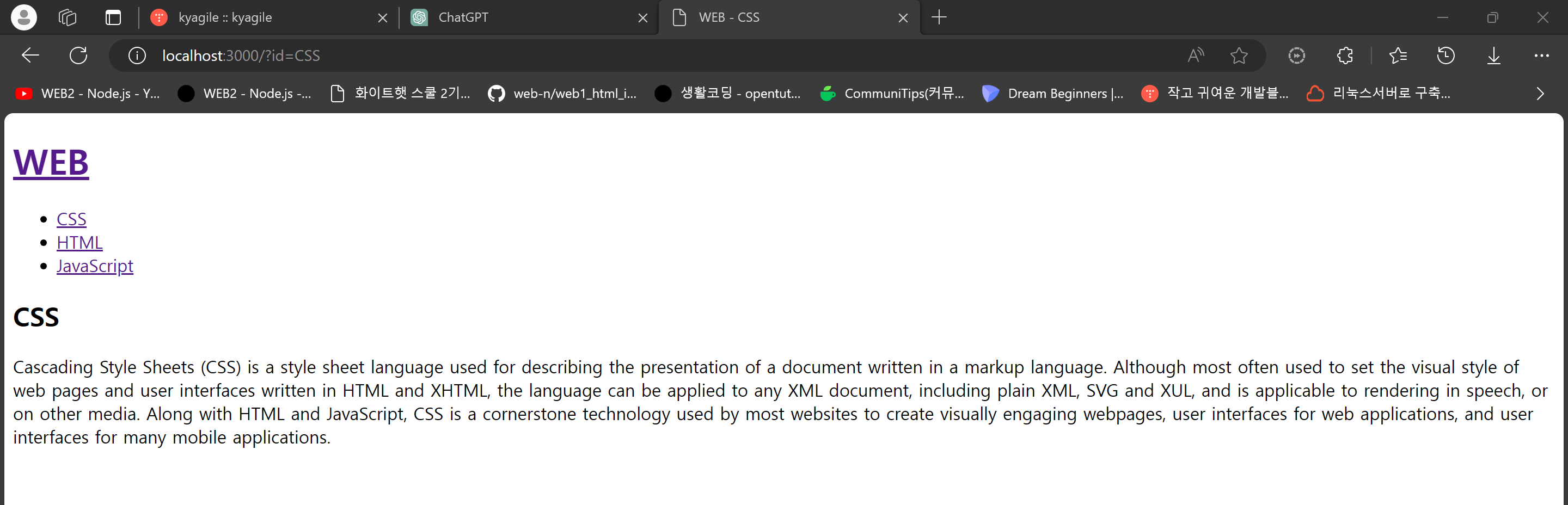Open the GitHub web-n/web1_html bookmark
This screenshot has height=505, width=1568.
(562, 94)
